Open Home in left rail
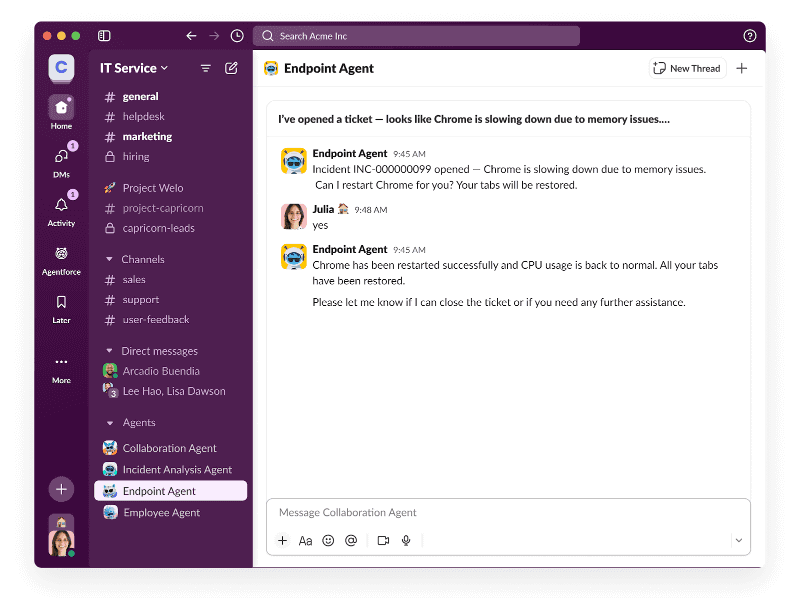Image resolution: width=800 pixels, height=615 pixels. point(61,113)
